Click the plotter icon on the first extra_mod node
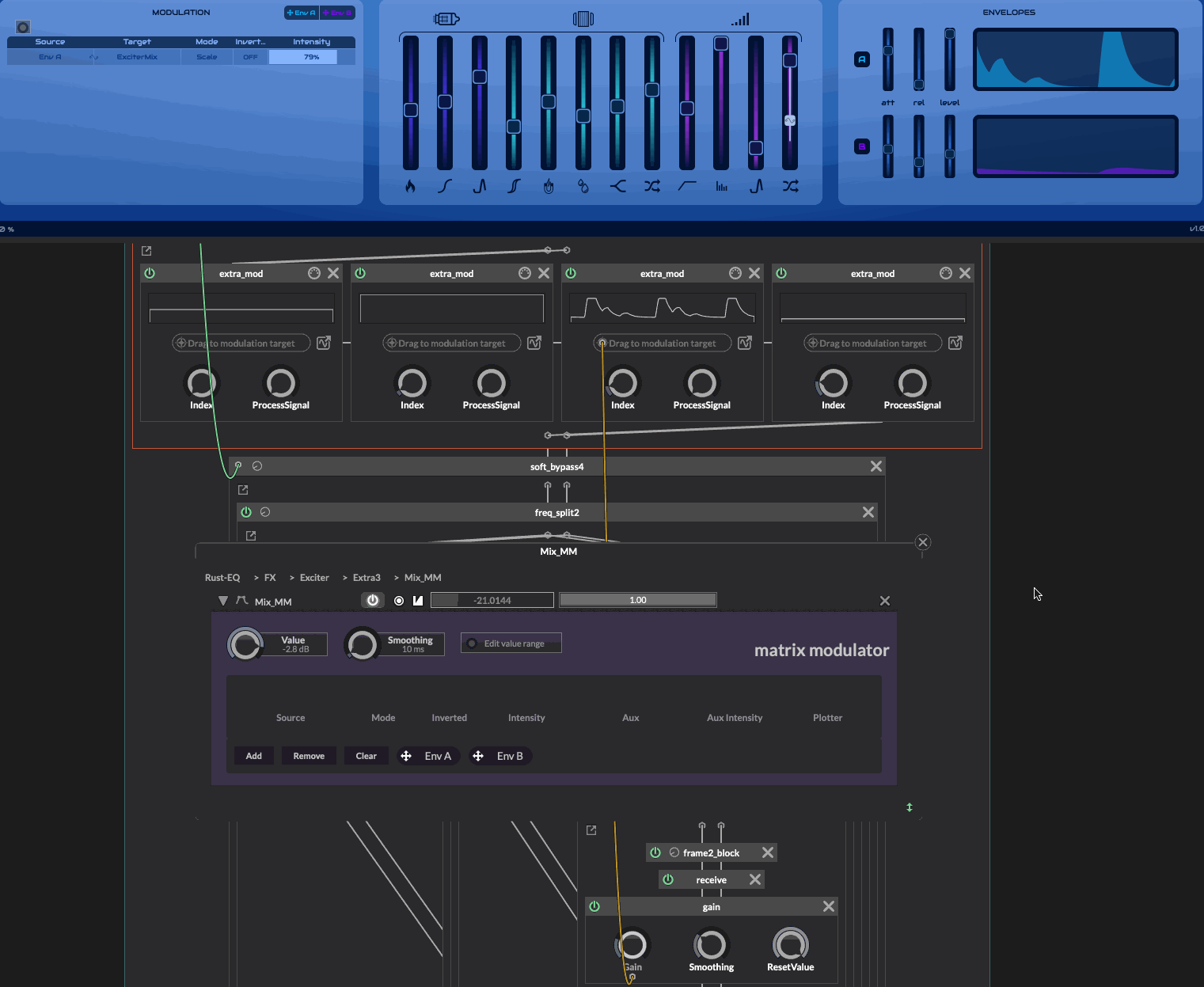The height and width of the screenshot is (987, 1204). pyautogui.click(x=324, y=343)
